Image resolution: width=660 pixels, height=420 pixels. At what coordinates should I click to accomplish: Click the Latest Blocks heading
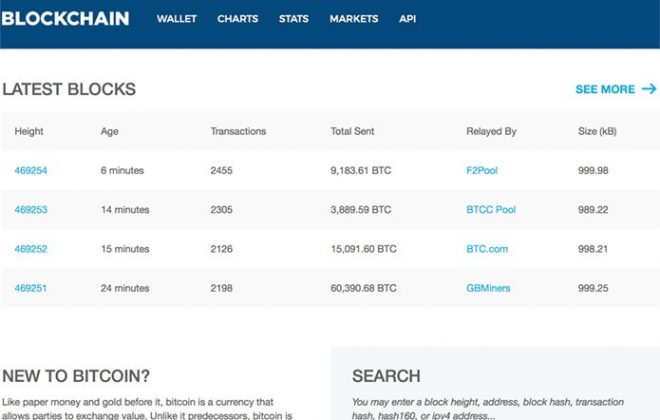69,89
